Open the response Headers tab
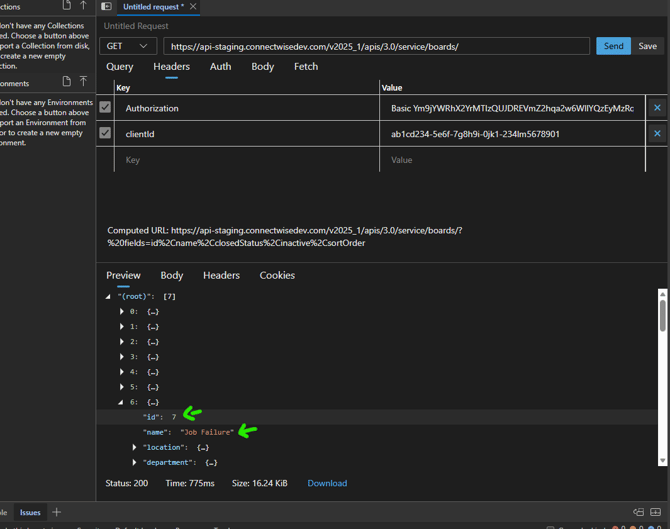Viewport: 670px width, 529px height. pyautogui.click(x=221, y=275)
